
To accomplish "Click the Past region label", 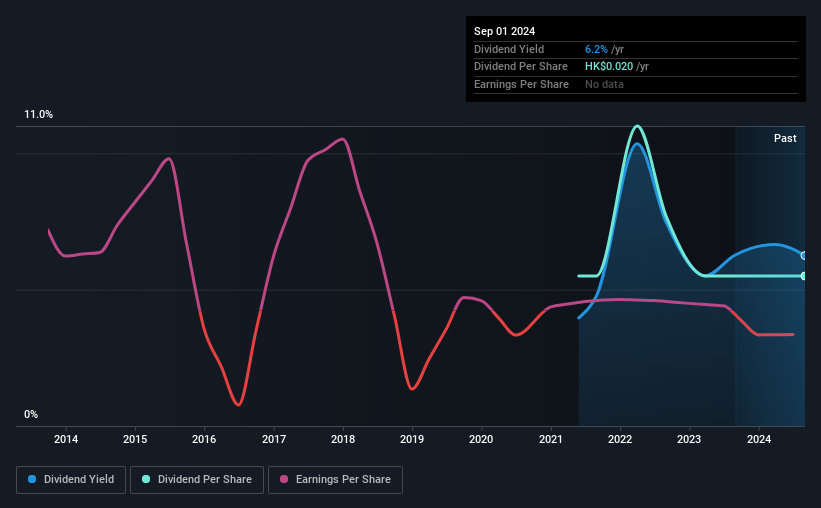I will [785, 138].
